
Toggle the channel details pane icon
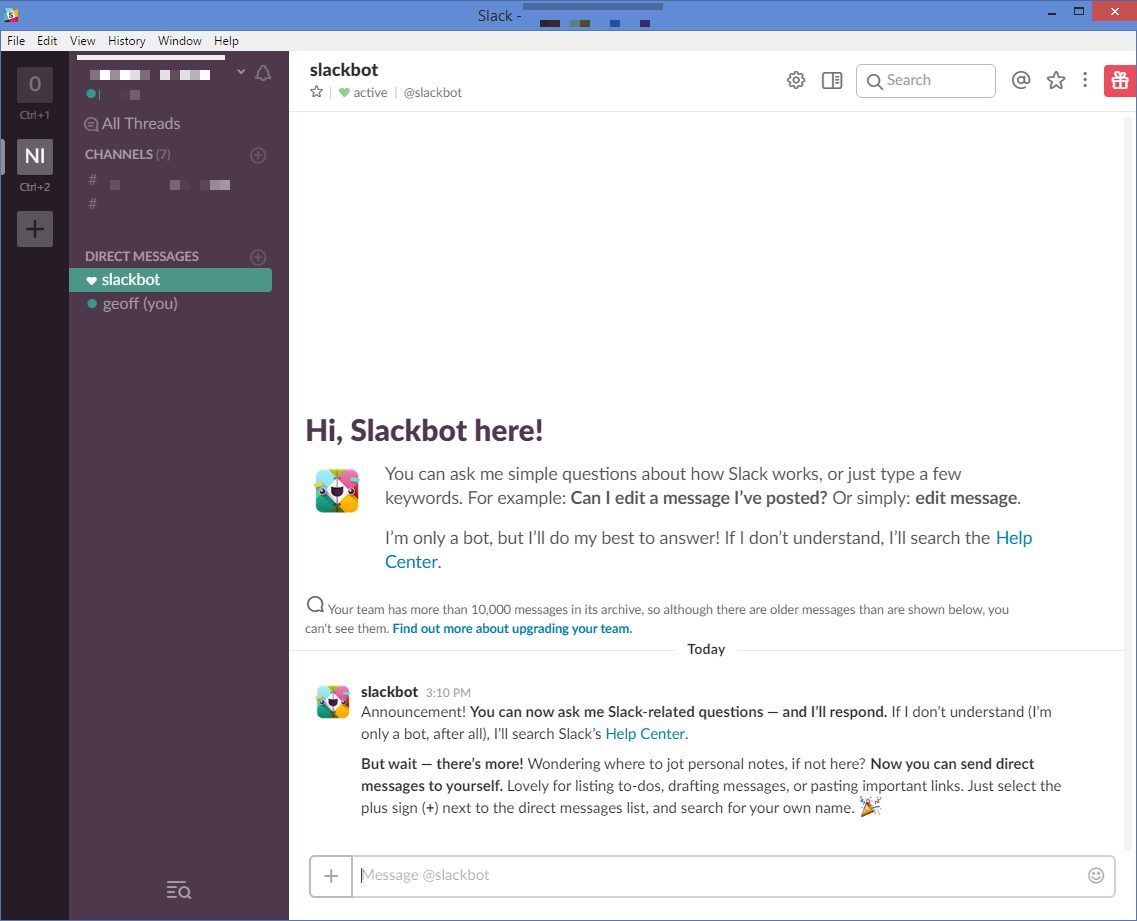[832, 81]
